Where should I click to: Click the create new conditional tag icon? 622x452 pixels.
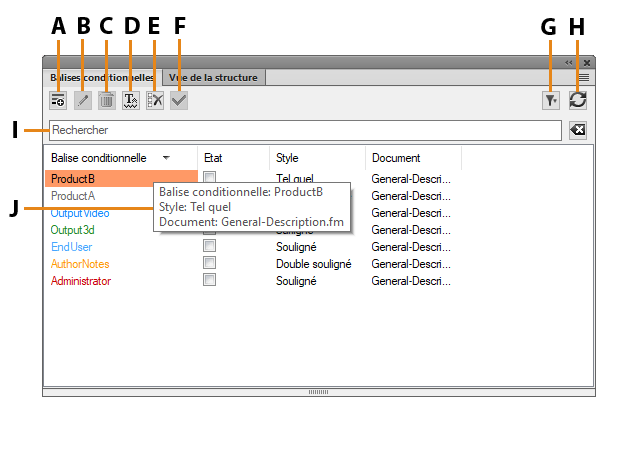click(x=58, y=100)
